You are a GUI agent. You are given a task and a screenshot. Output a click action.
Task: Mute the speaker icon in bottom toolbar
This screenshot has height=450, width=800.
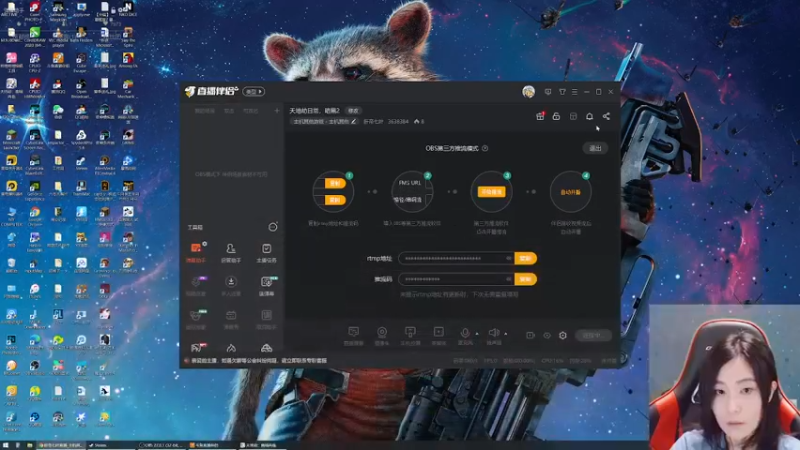pos(493,335)
